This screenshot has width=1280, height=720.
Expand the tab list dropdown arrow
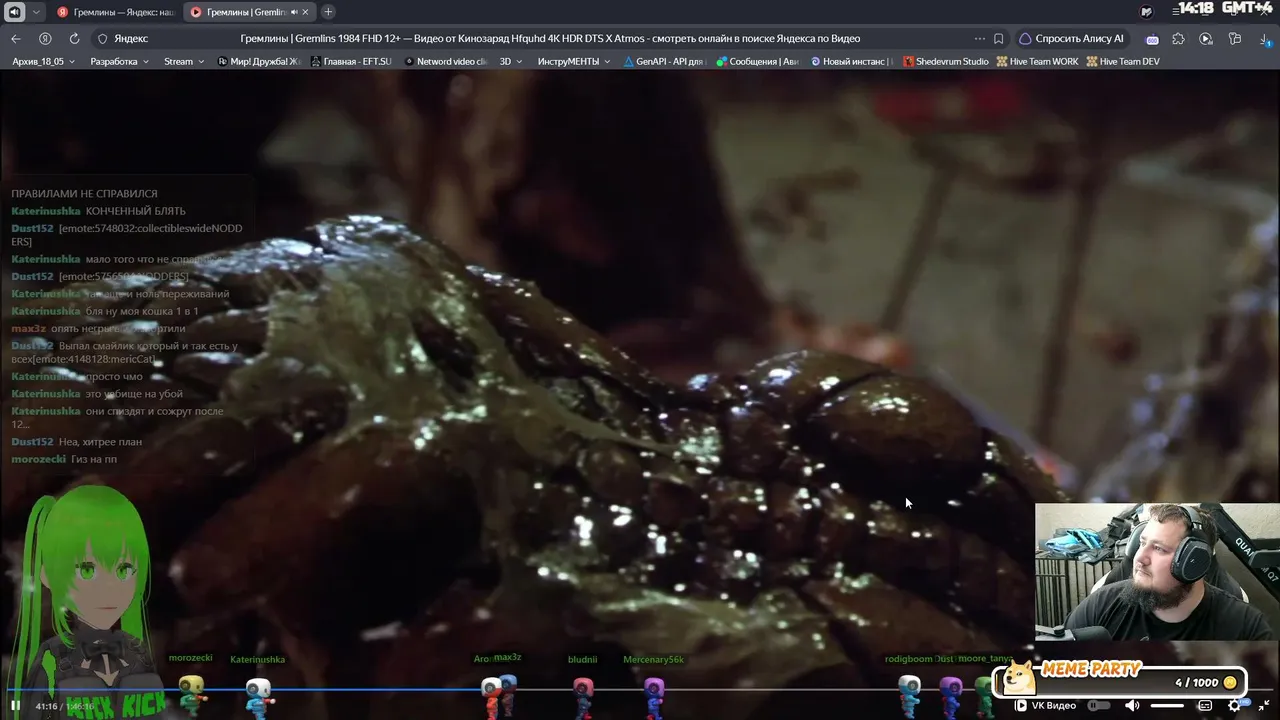pyautogui.click(x=37, y=12)
